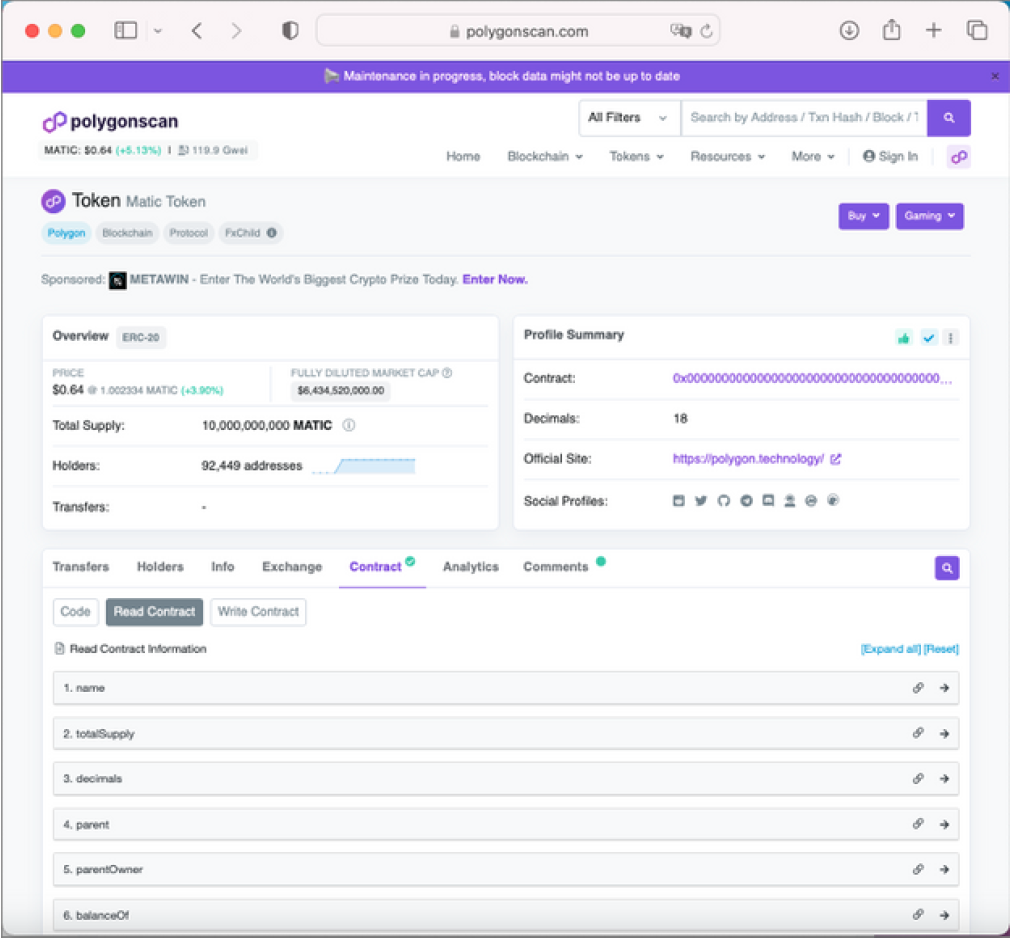Switch to the Comments tab
This screenshot has width=1012, height=938.
556,567
